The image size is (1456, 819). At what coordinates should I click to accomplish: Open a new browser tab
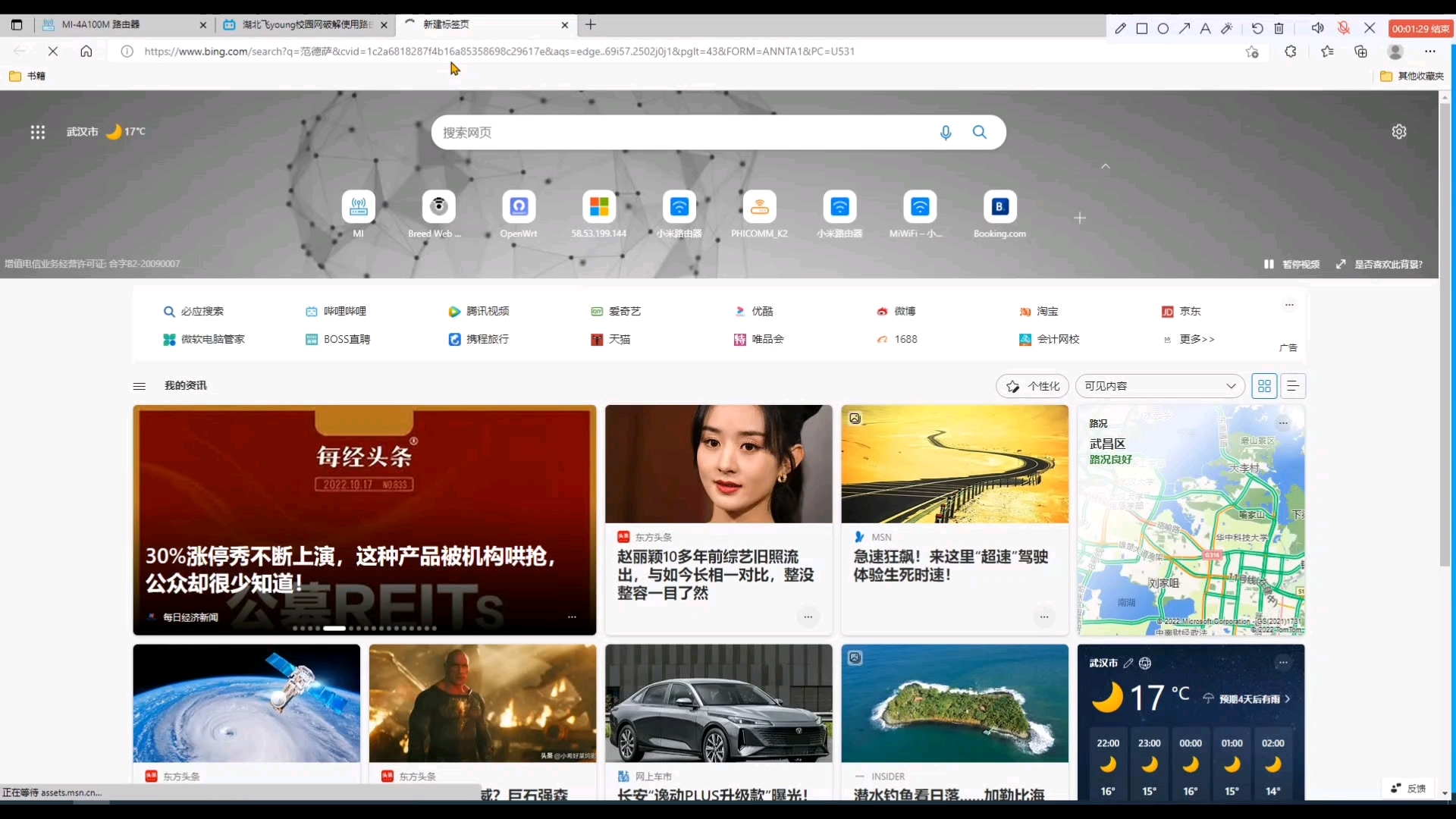591,24
